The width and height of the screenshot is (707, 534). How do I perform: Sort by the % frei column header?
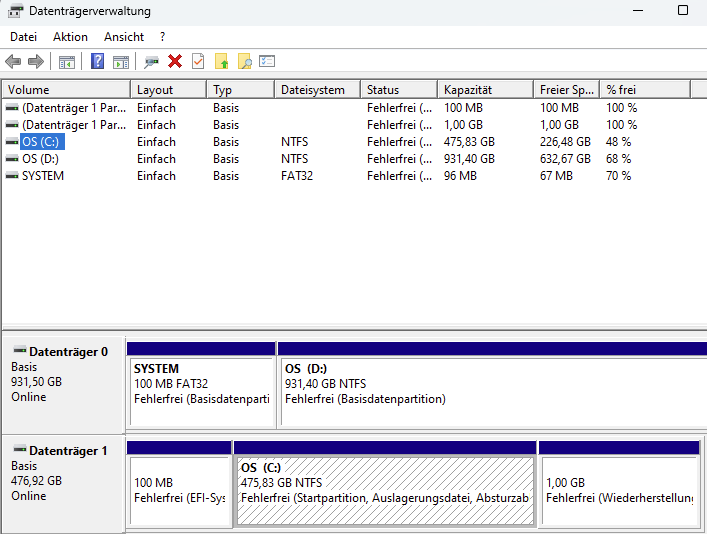coord(645,90)
